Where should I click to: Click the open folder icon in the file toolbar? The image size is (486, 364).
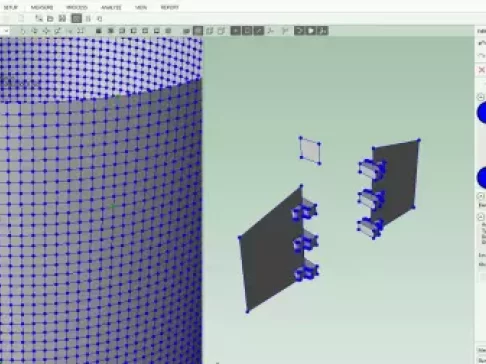[x=50, y=19]
